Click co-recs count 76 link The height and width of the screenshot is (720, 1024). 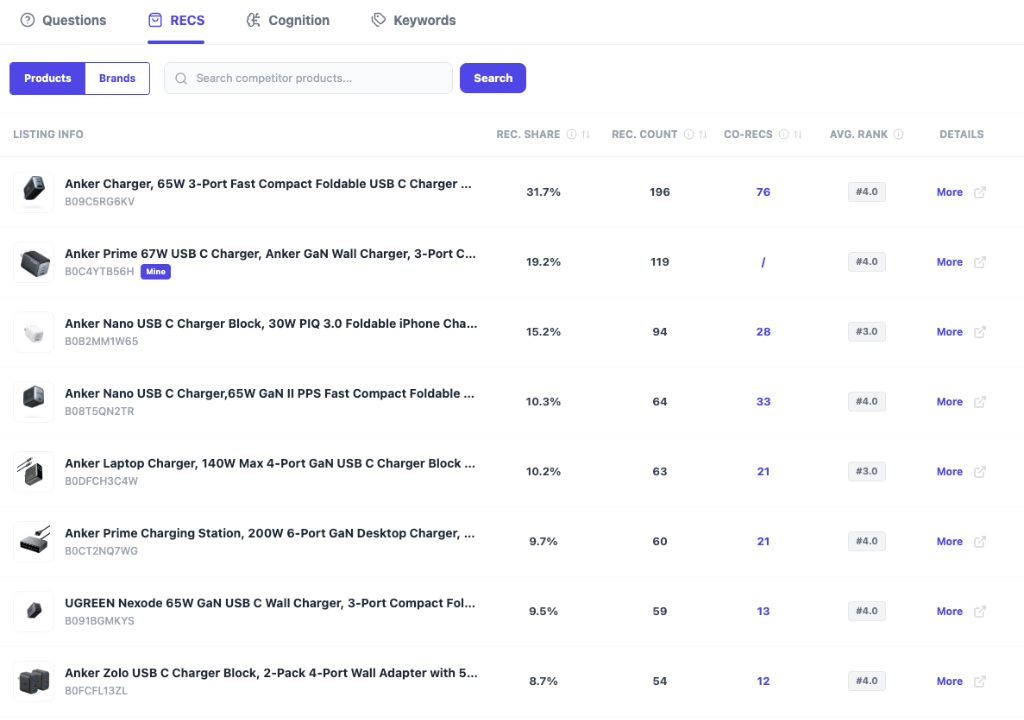click(x=763, y=192)
